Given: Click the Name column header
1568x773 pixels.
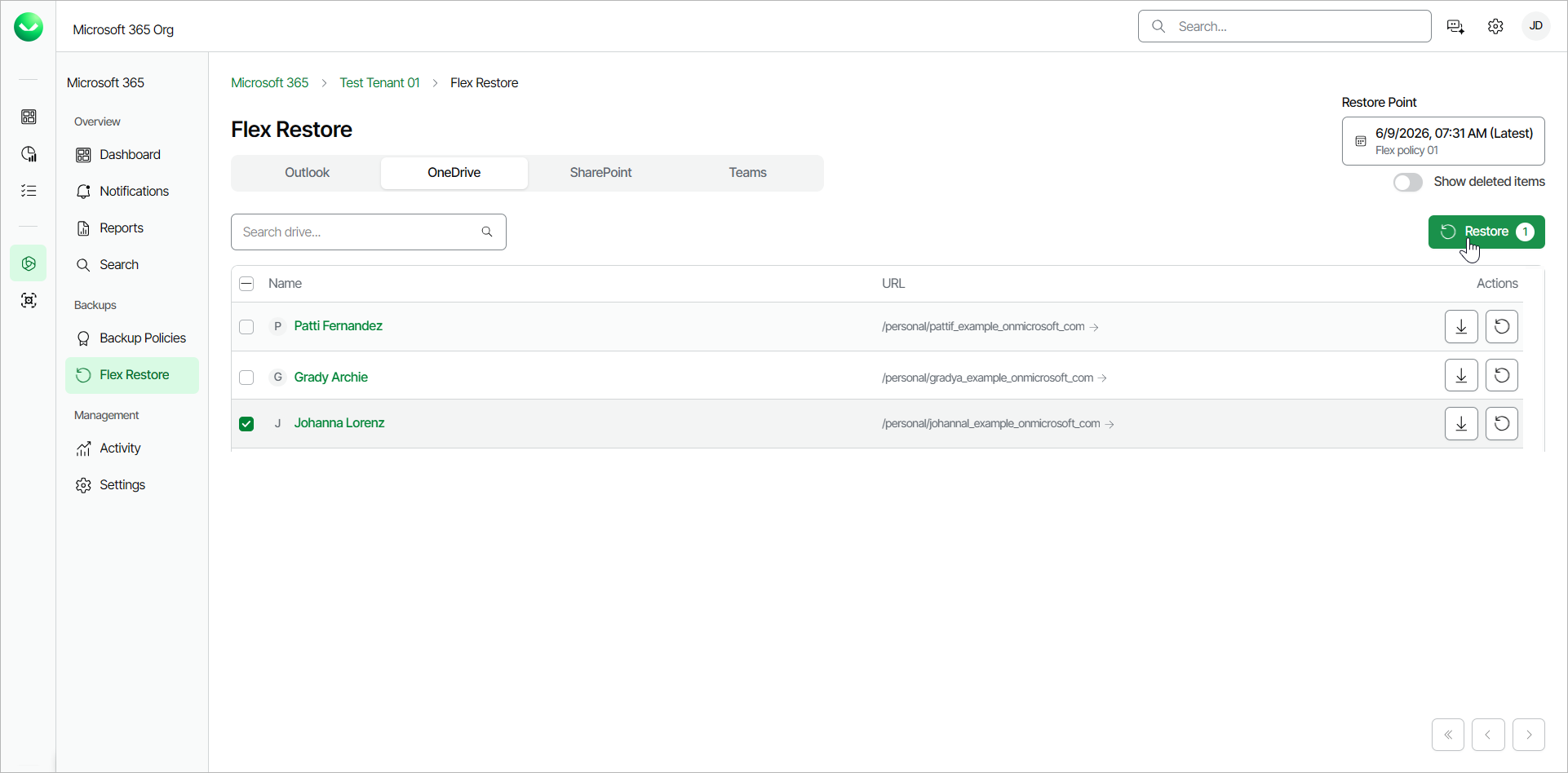Looking at the screenshot, I should click(x=285, y=284).
